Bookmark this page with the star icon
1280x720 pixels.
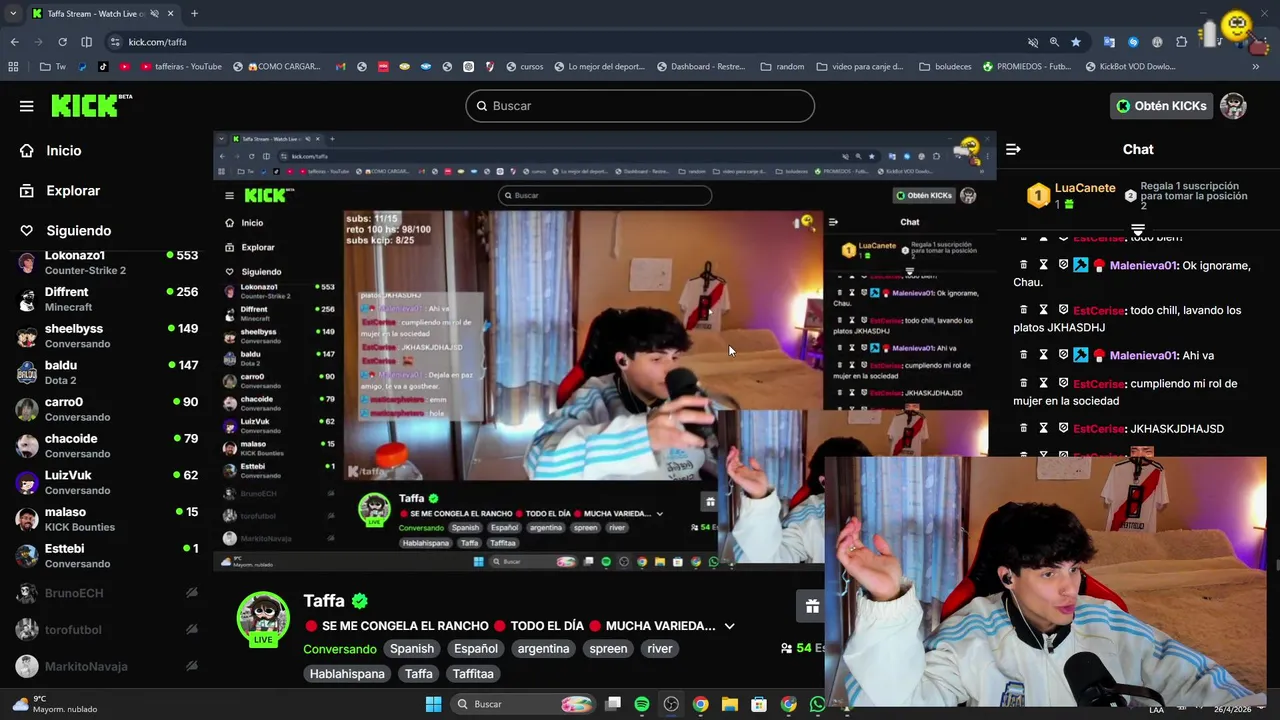pyautogui.click(x=1076, y=42)
